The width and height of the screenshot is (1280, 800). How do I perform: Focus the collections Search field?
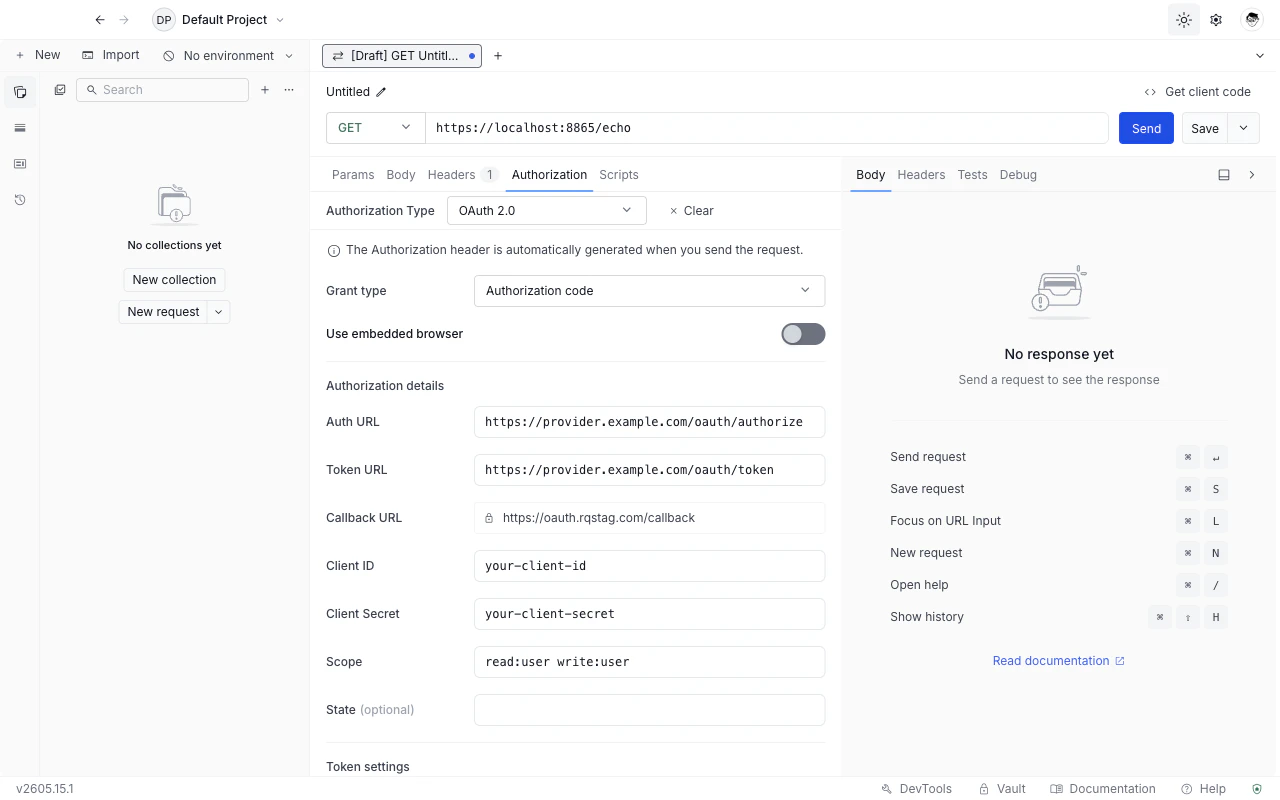pos(162,90)
